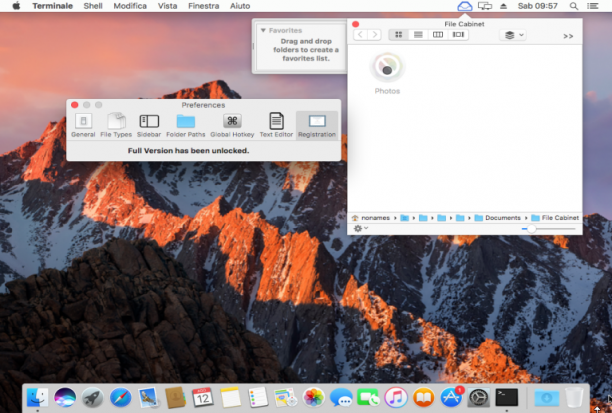Open Terminal from the Dock

point(507,397)
